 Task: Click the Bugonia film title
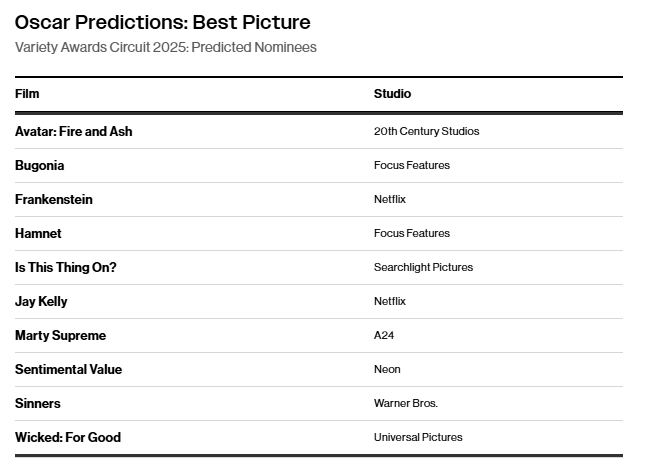click(x=42, y=166)
